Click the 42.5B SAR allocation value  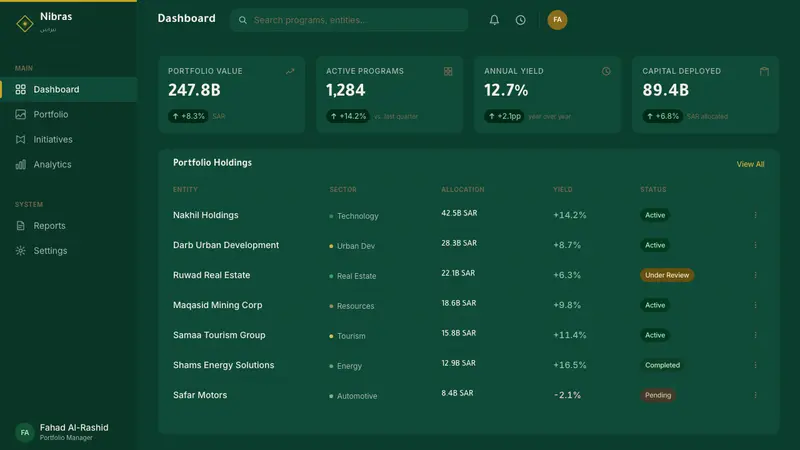point(459,213)
